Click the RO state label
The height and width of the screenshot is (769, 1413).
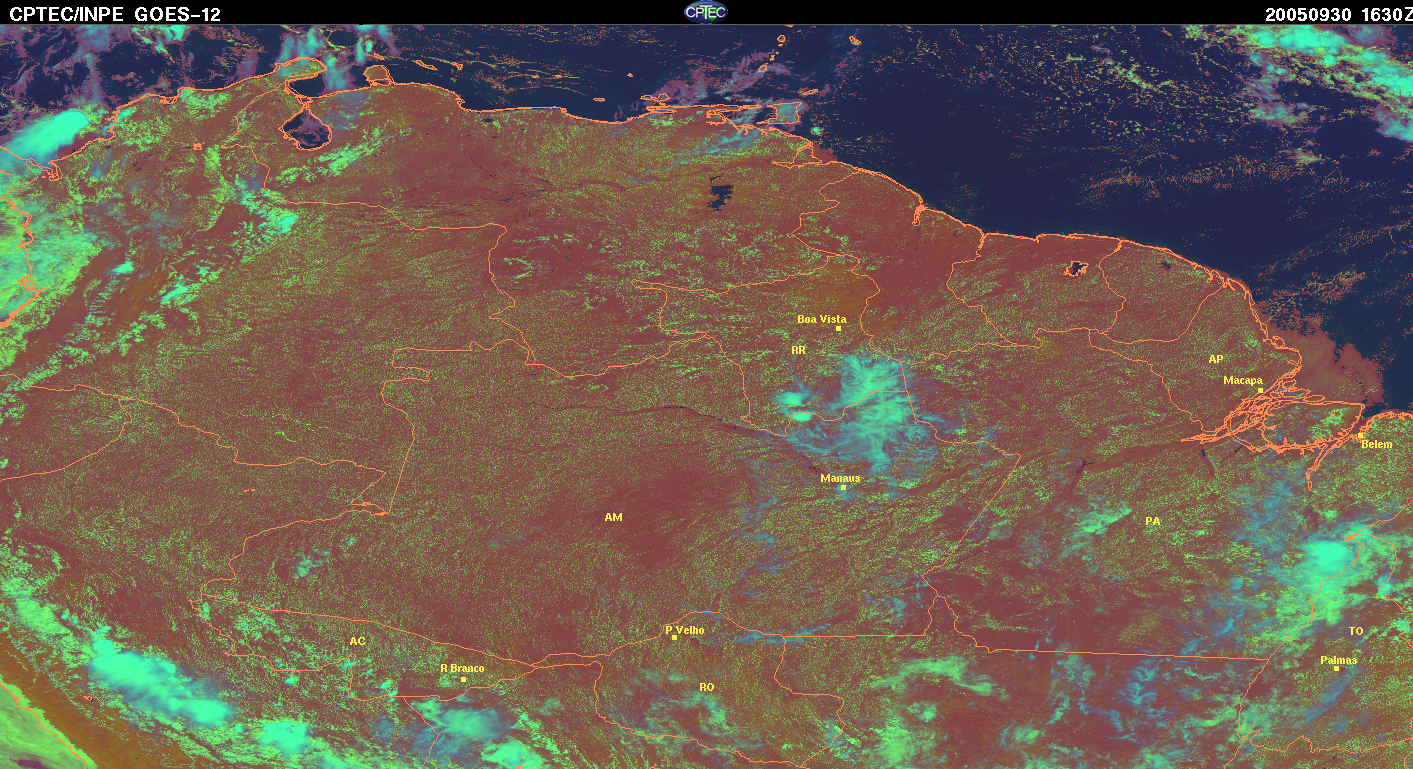(706, 687)
